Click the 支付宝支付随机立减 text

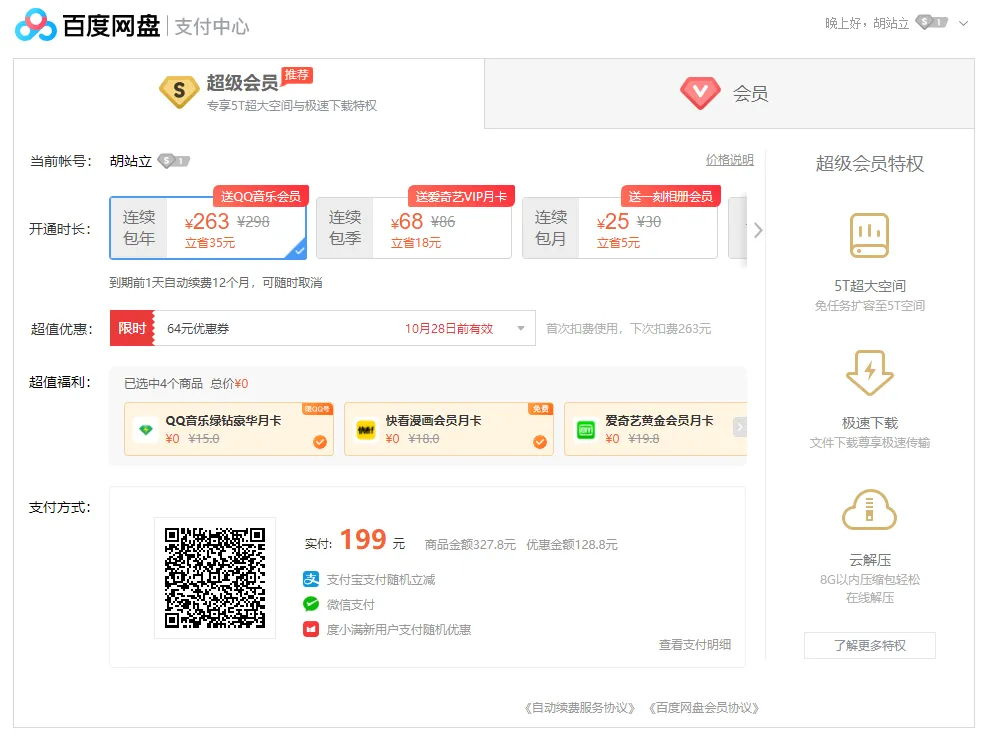click(x=381, y=580)
